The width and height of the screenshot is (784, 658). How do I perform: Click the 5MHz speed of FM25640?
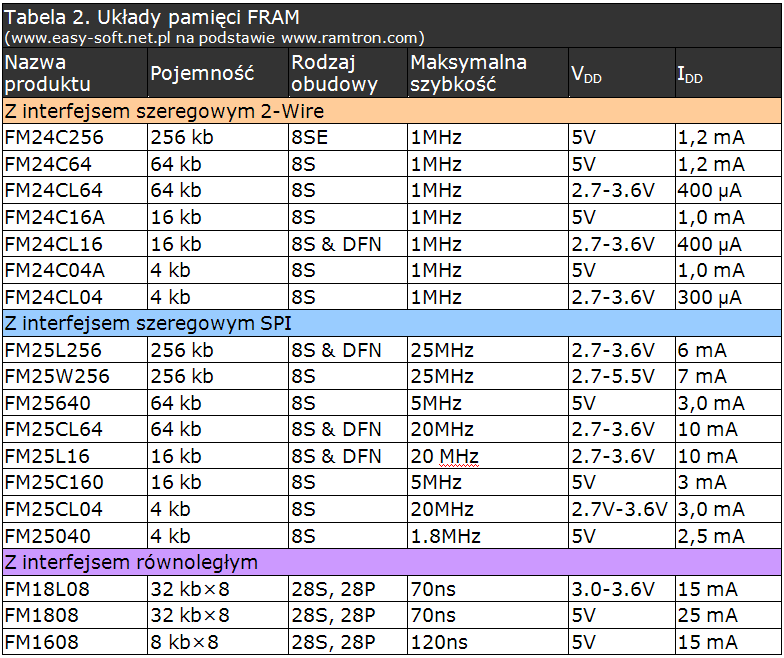[488, 403]
